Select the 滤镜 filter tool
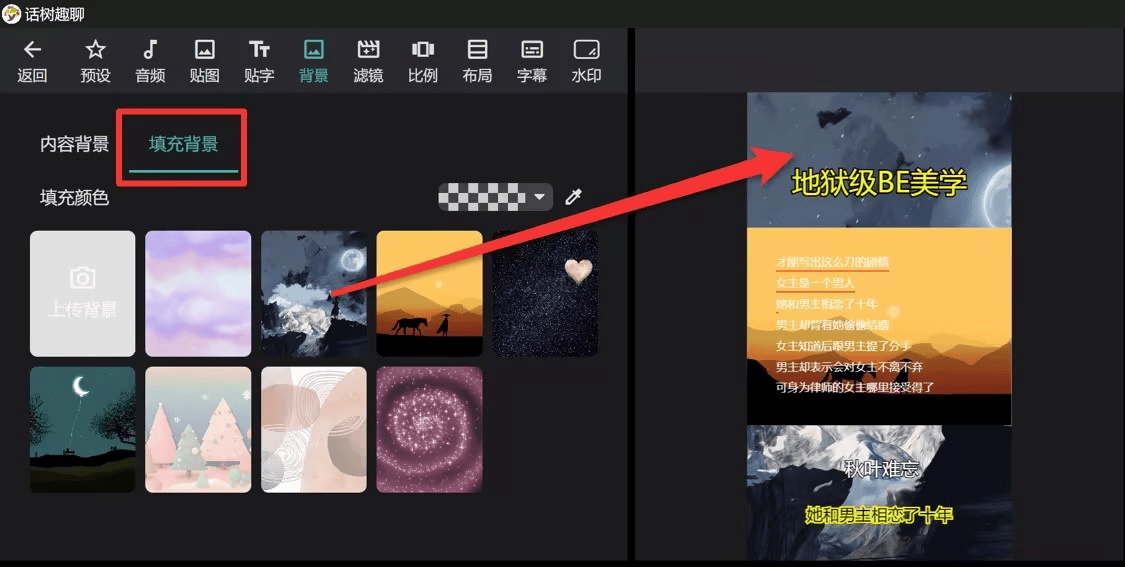Screen dimensions: 1125x567 pos(368,50)
